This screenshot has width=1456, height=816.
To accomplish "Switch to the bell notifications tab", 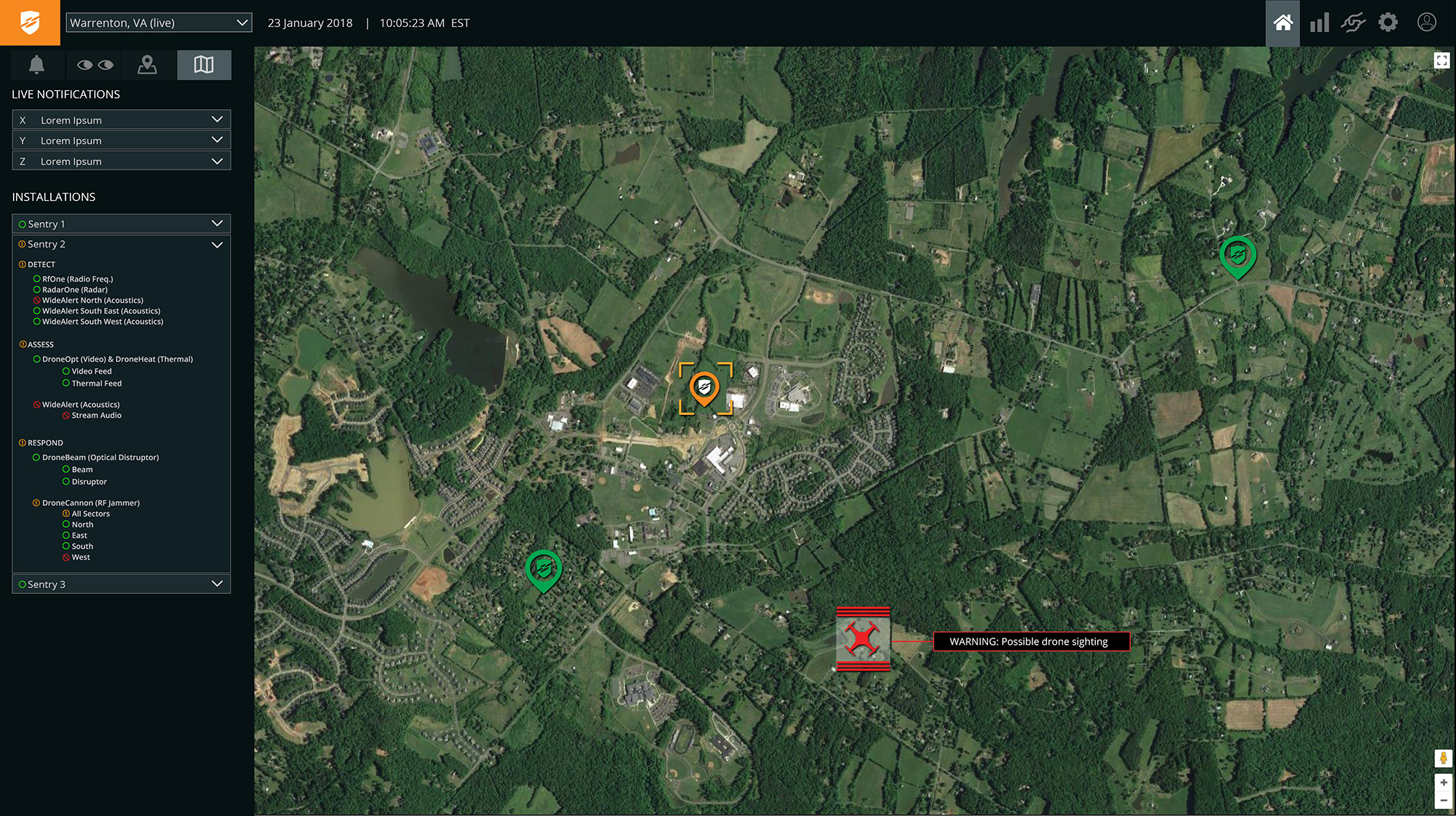I will coord(36,65).
